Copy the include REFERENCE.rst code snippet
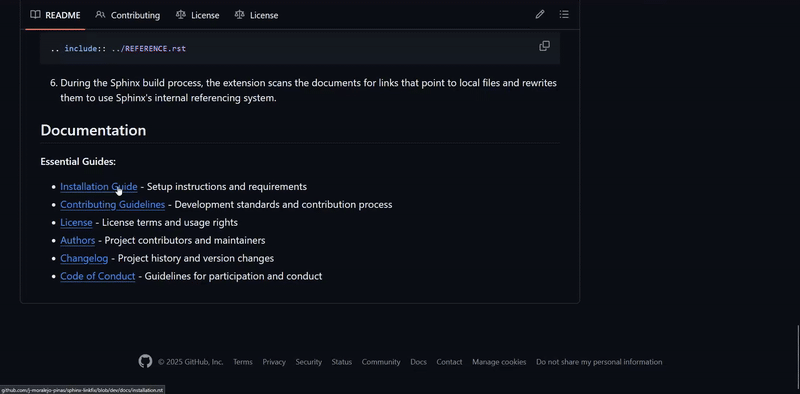Image resolution: width=800 pixels, height=394 pixels. (544, 46)
